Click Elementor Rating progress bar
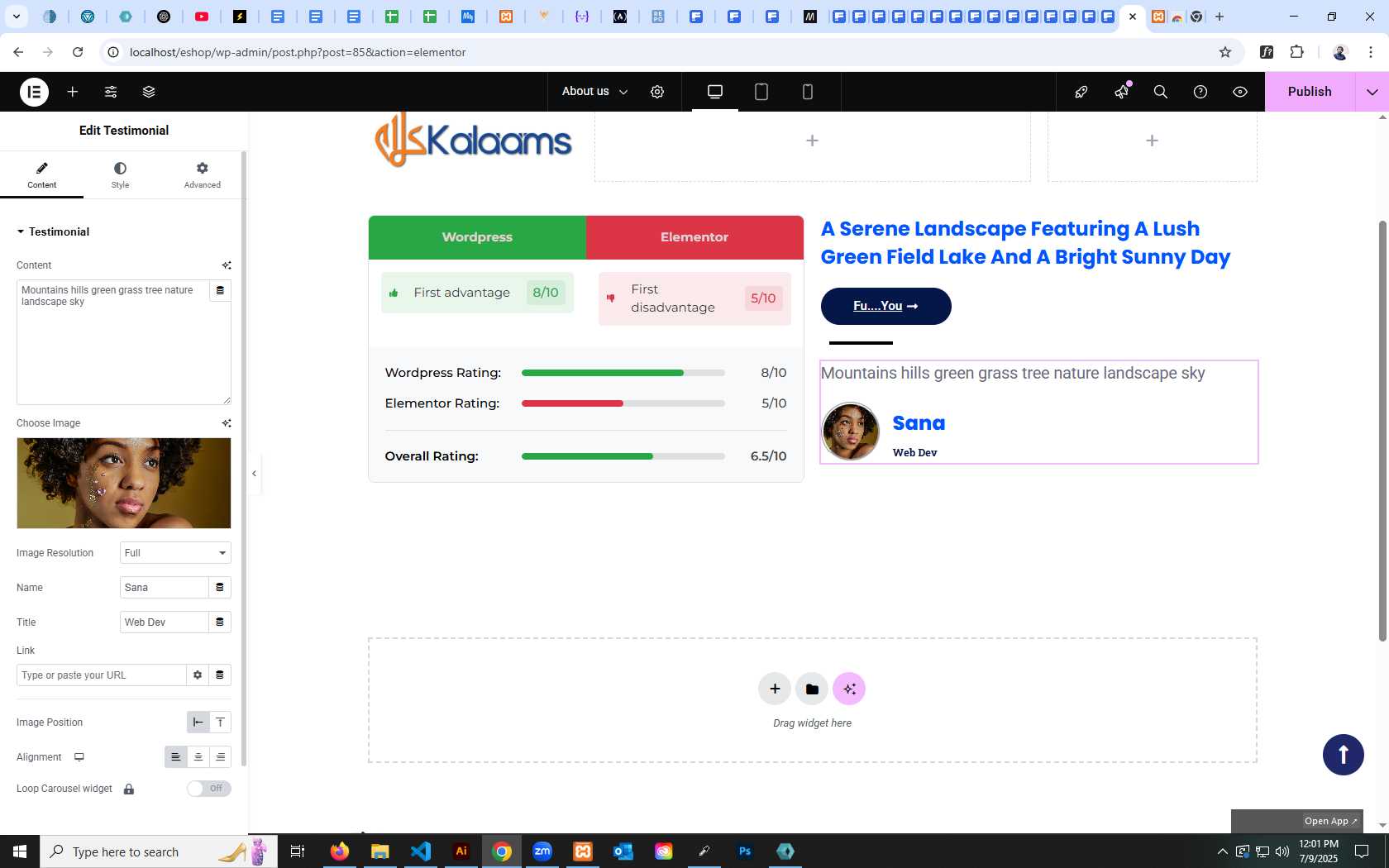The height and width of the screenshot is (868, 1389). point(623,403)
